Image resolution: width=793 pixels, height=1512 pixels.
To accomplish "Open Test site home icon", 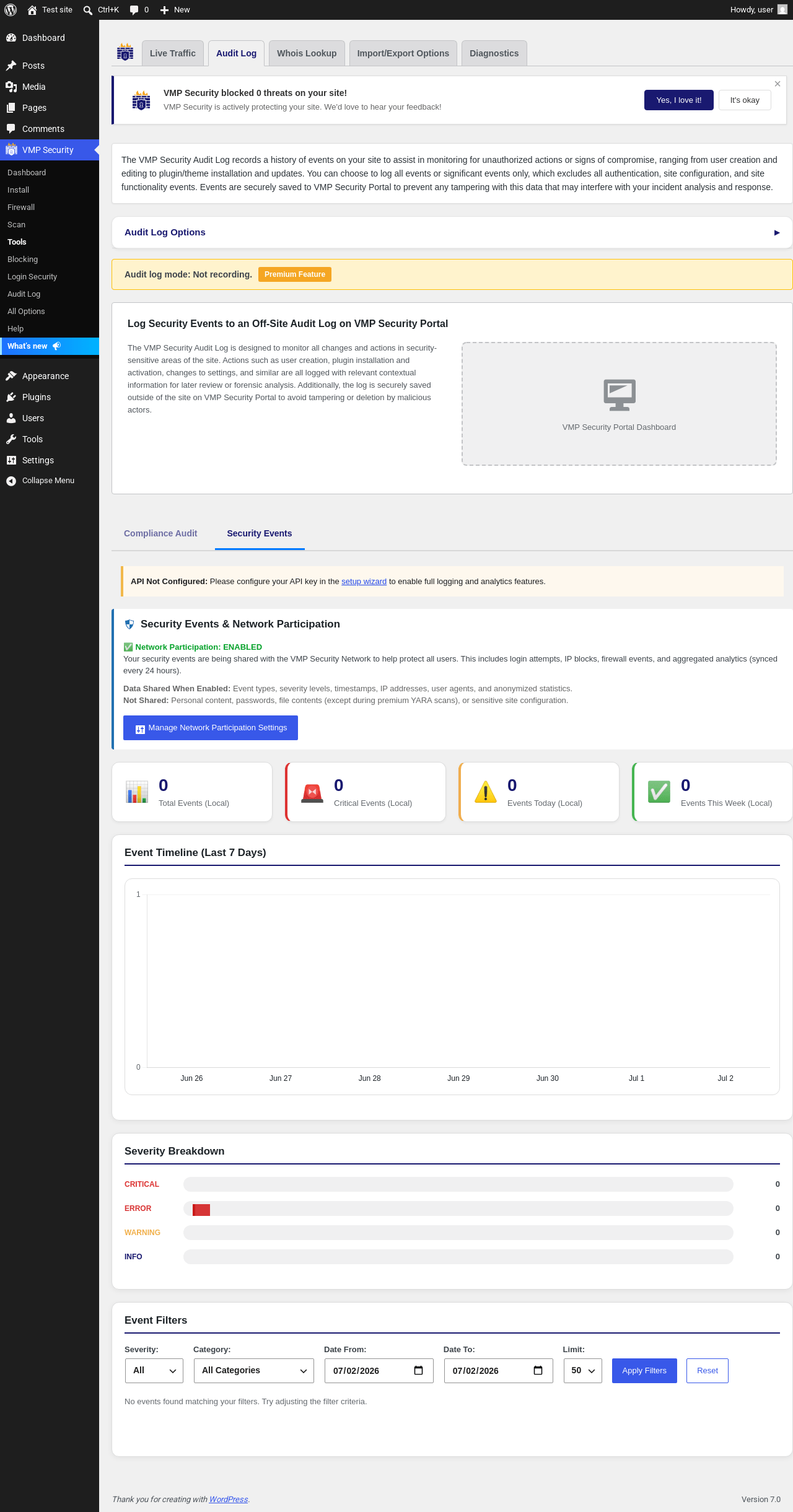I will 32,10.
